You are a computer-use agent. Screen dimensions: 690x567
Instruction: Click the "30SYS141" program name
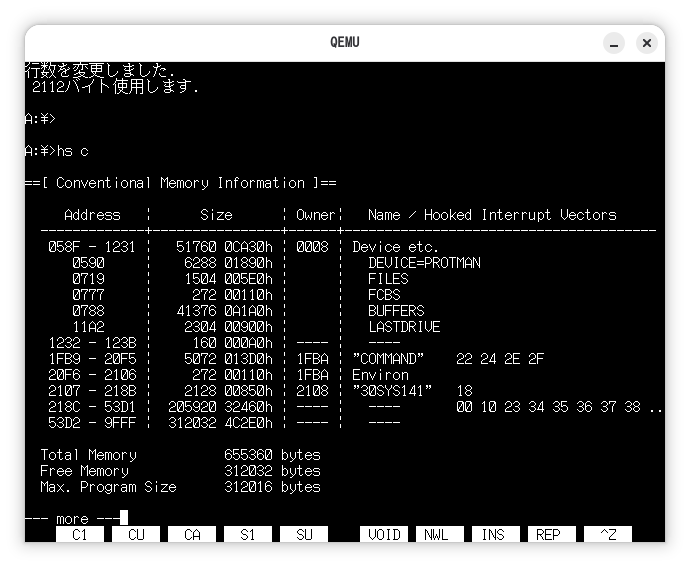pos(392,390)
